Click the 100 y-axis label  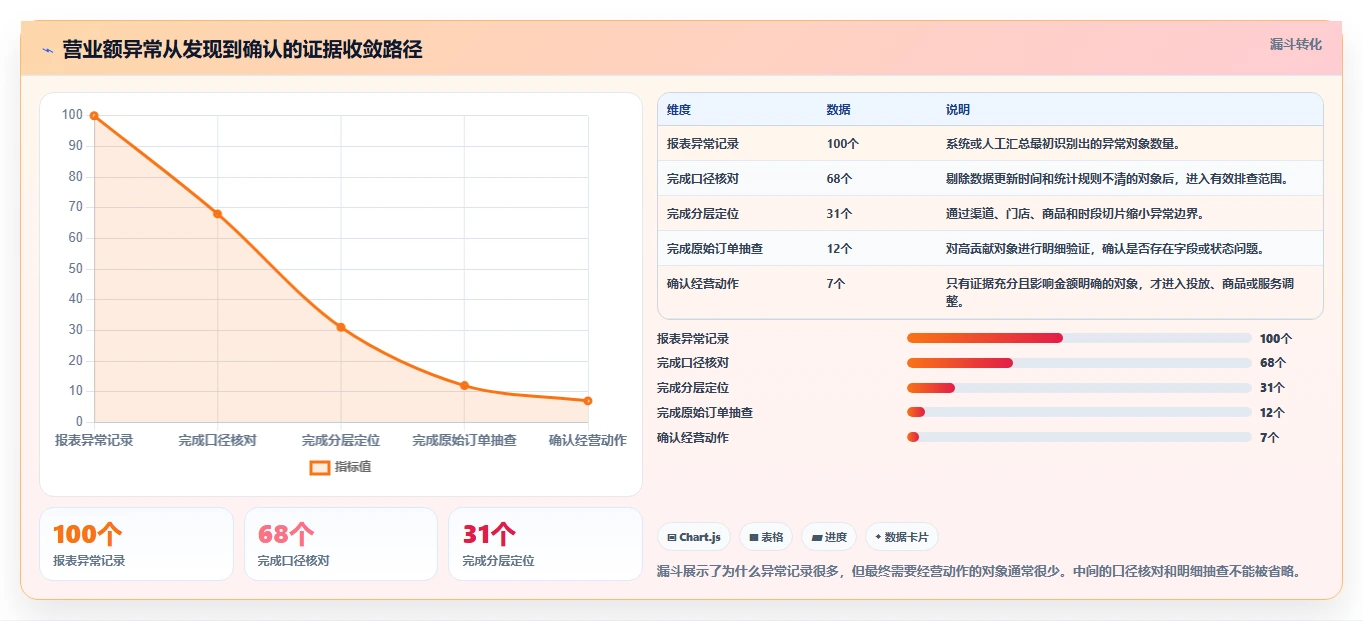[x=72, y=115]
